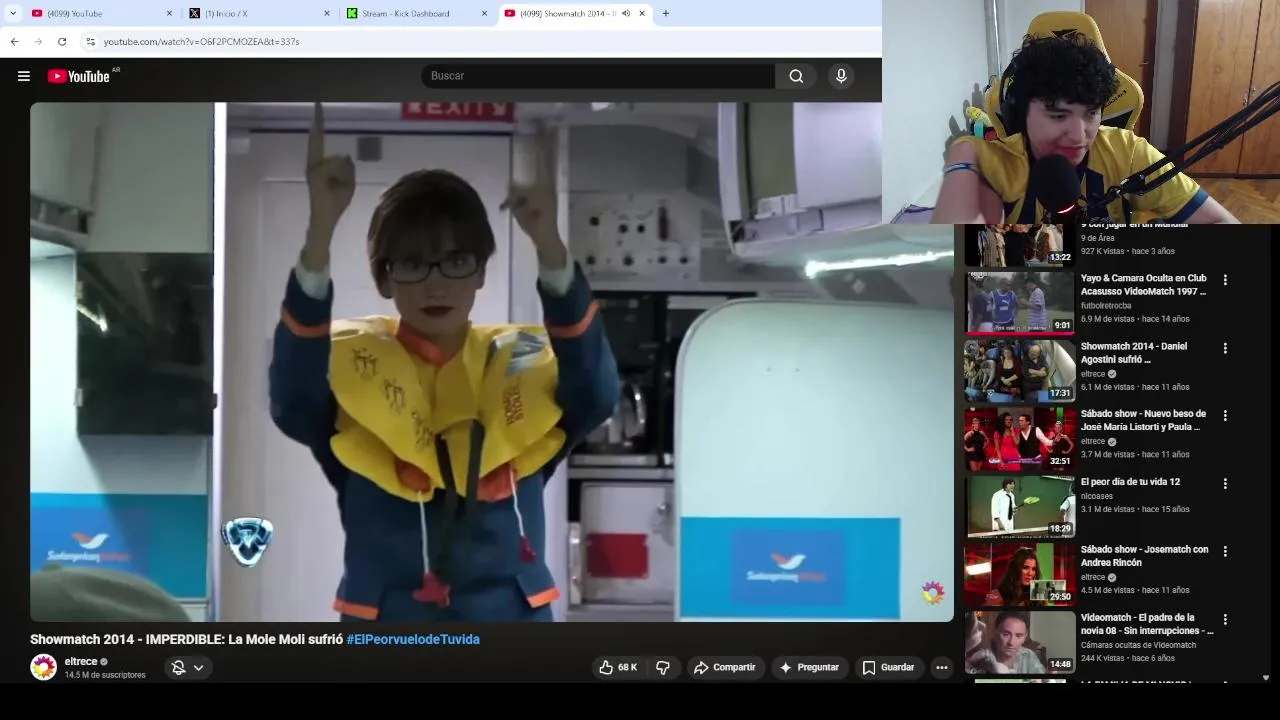View site information icon in address bar
The image size is (1280, 720).
90,41
